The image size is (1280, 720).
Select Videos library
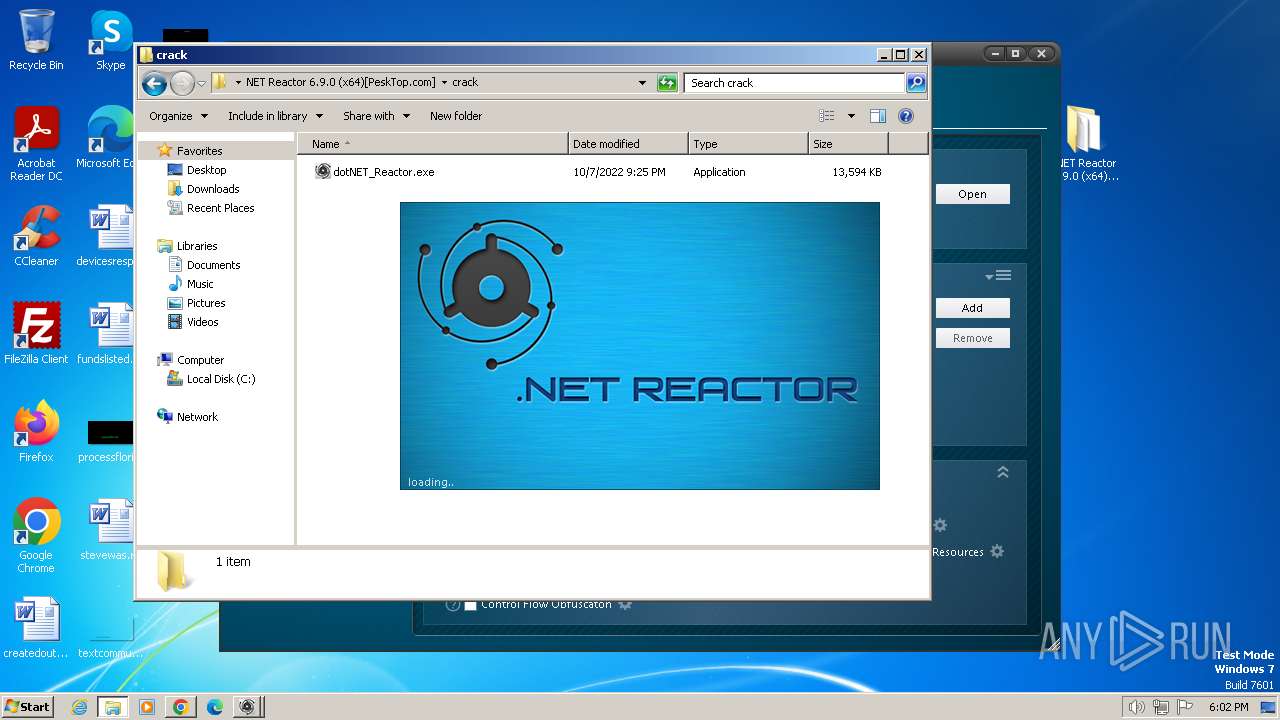pyautogui.click(x=202, y=322)
